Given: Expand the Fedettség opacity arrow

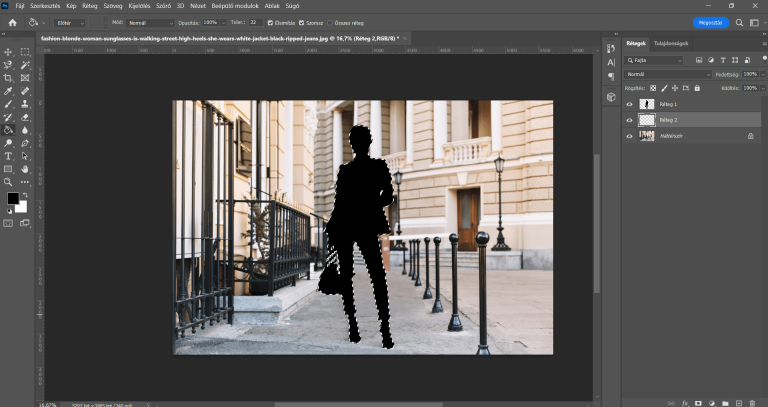Looking at the screenshot, I should pyautogui.click(x=763, y=74).
